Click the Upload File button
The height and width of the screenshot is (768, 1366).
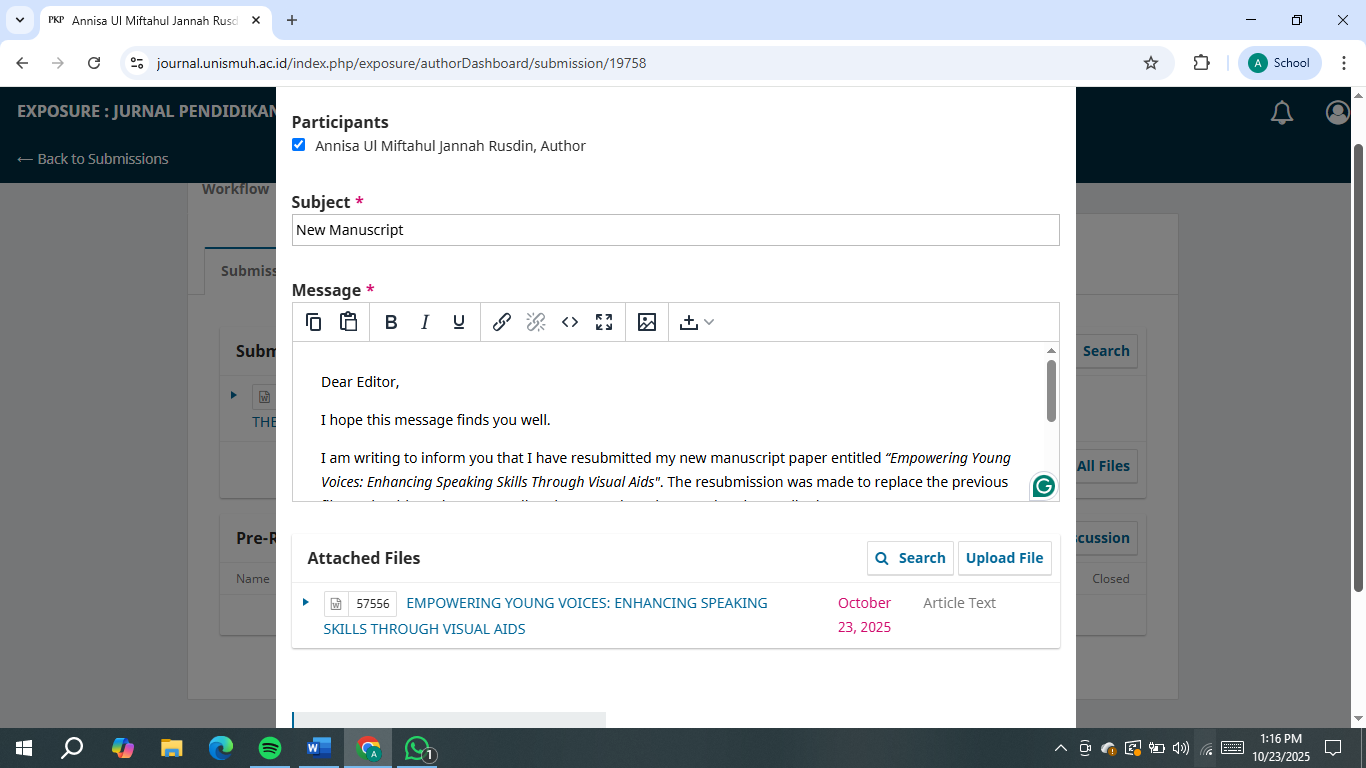click(x=1004, y=558)
